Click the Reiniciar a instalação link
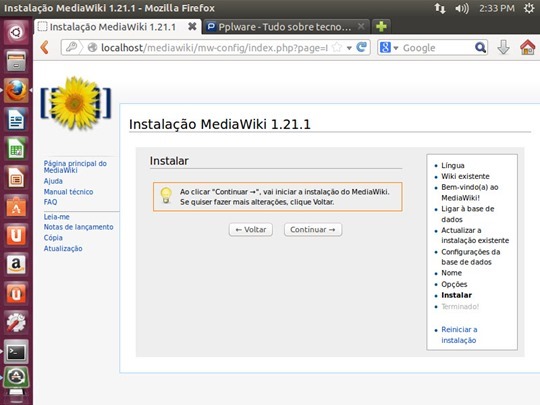Viewport: 540px width, 405px height. tap(459, 335)
